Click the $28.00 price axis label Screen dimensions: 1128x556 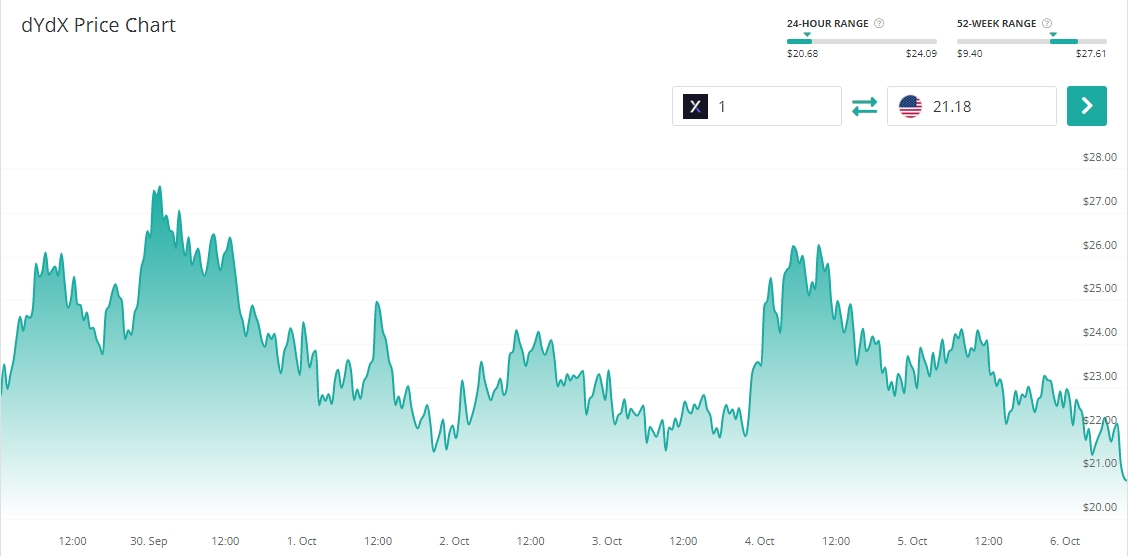click(1099, 157)
